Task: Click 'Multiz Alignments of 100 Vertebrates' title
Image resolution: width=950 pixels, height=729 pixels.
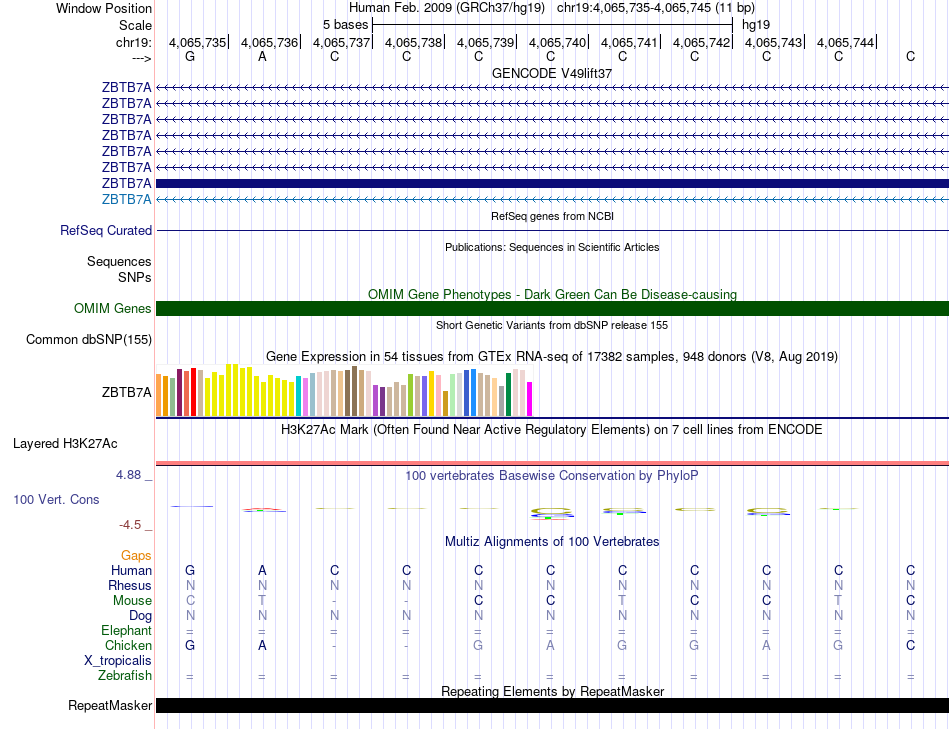Action: pos(552,542)
